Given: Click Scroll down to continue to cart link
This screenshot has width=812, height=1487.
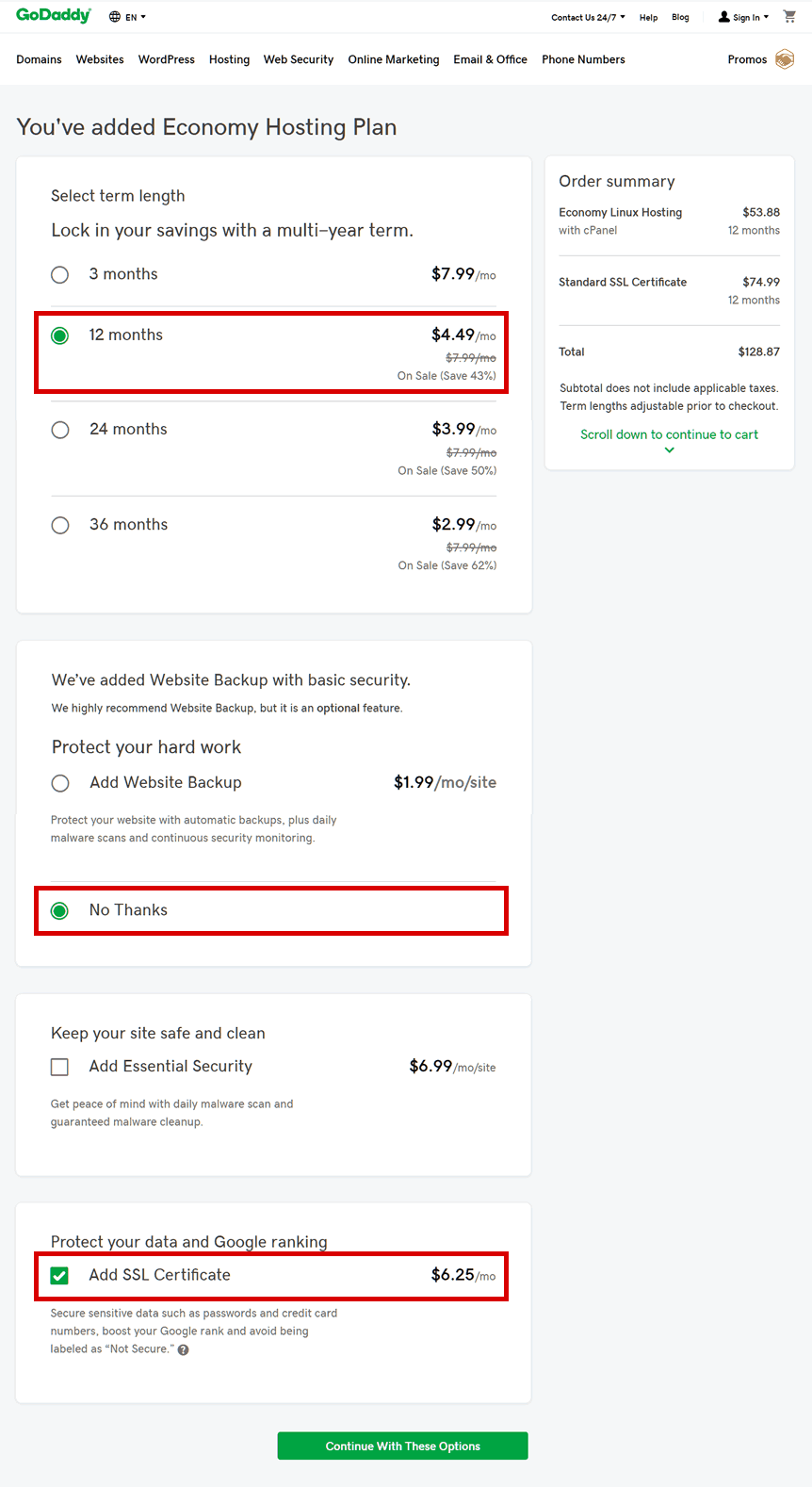Looking at the screenshot, I should 669,434.
